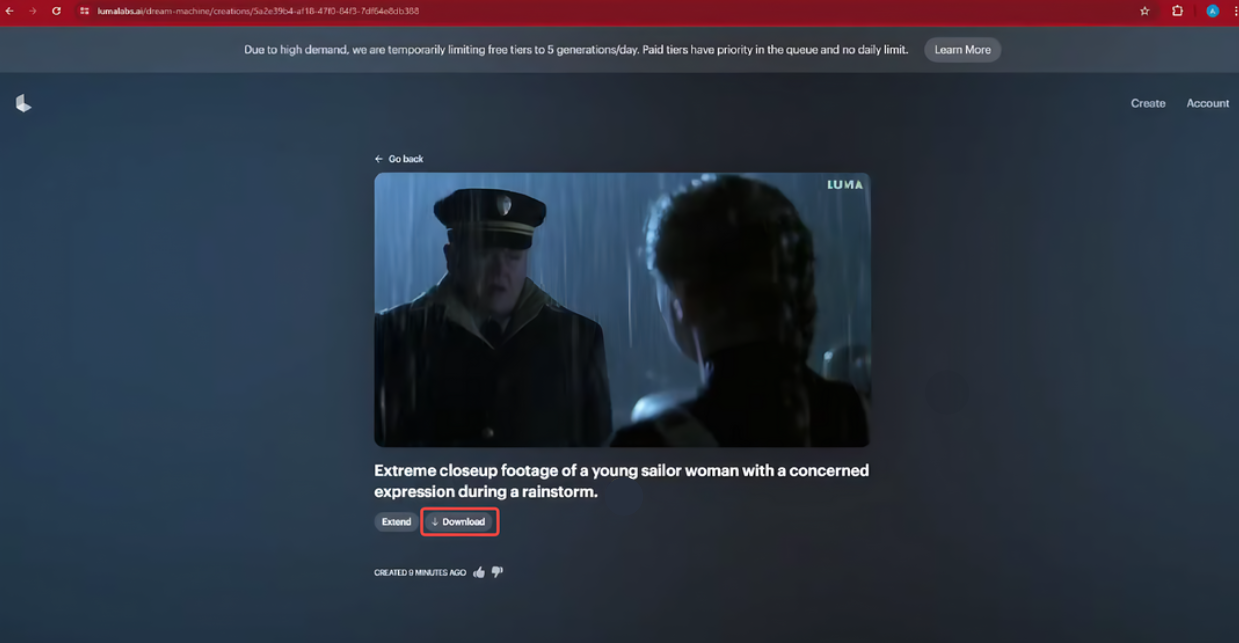Screen dimensions: 1239x643
Task: Click the Luma logo in the top left
Action: point(23,102)
